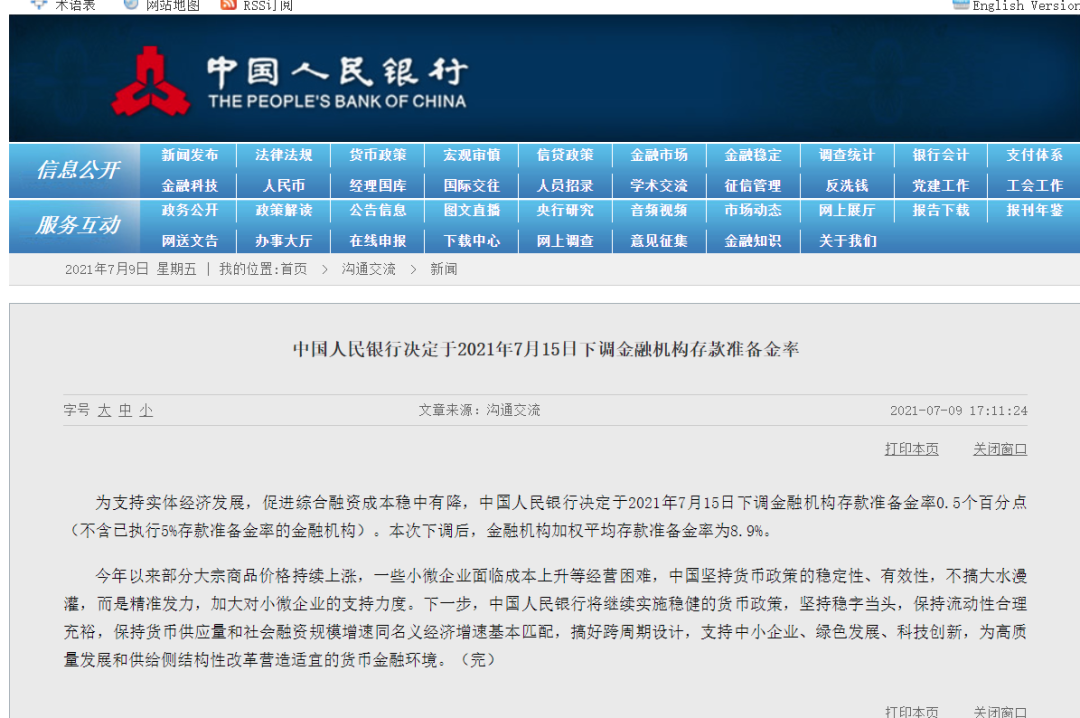
Task: Click the People's Bank of China logo
Action: click(151, 81)
